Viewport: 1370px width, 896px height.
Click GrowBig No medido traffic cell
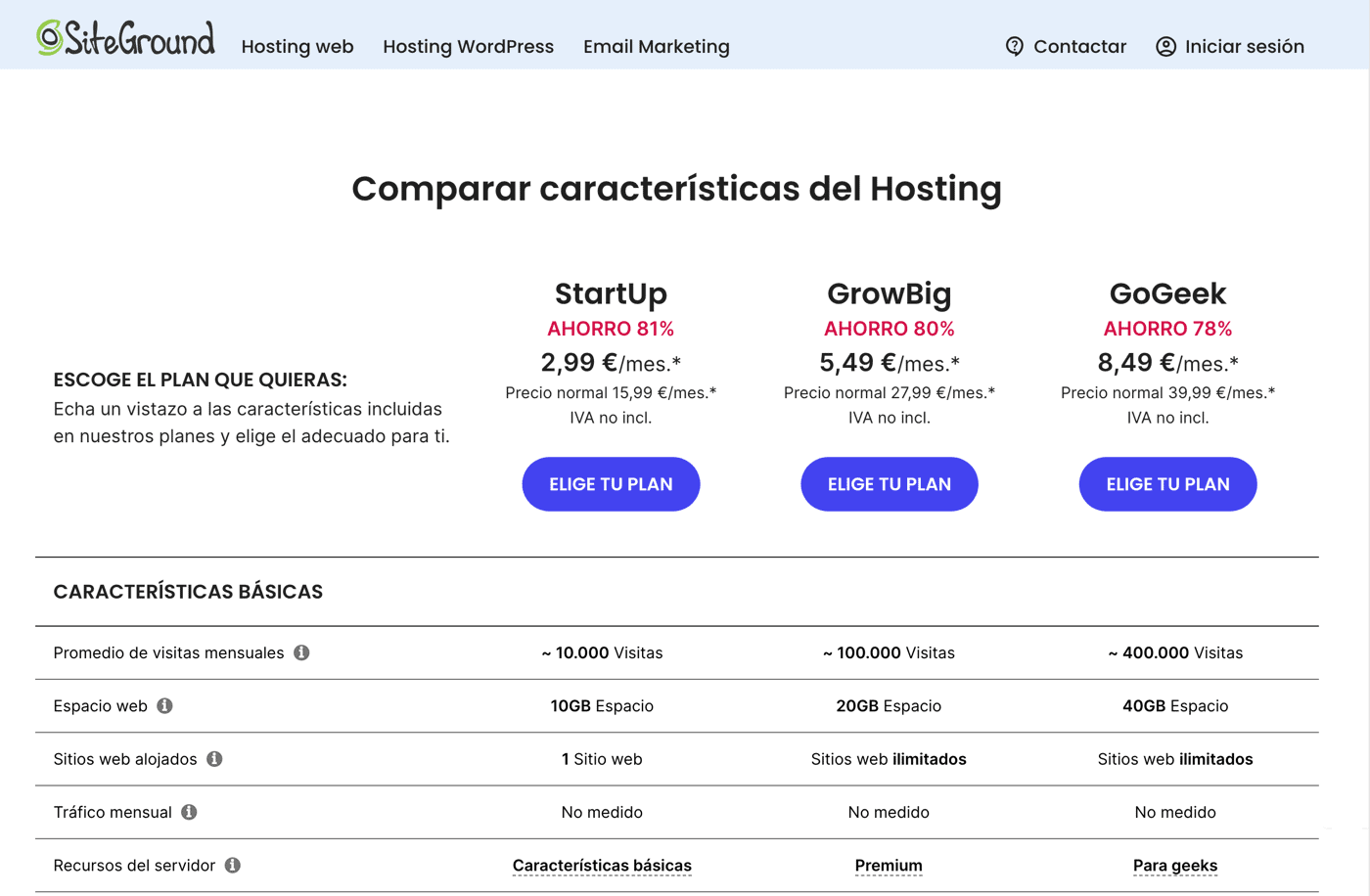(x=889, y=812)
